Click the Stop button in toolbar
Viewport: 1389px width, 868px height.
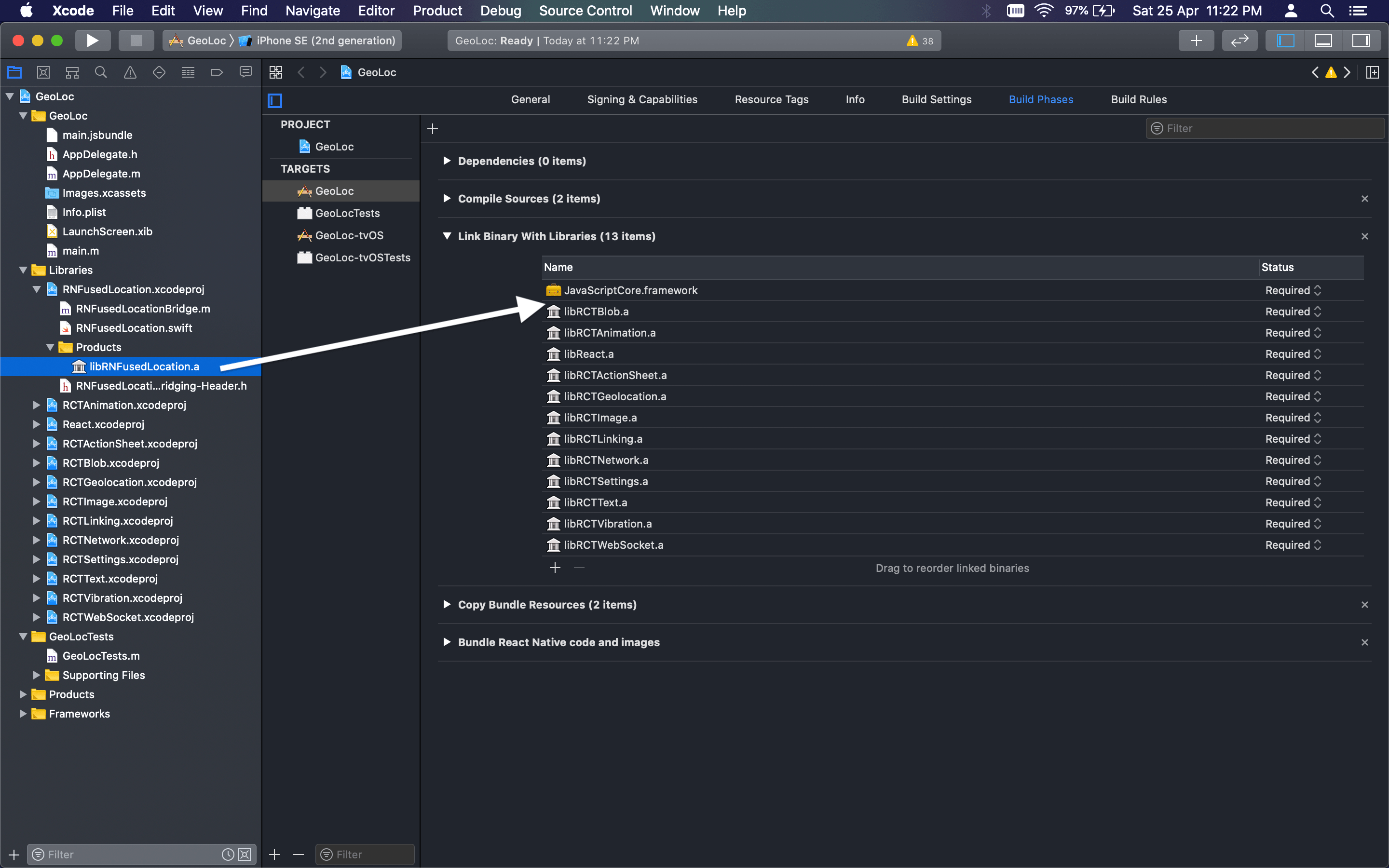136,40
